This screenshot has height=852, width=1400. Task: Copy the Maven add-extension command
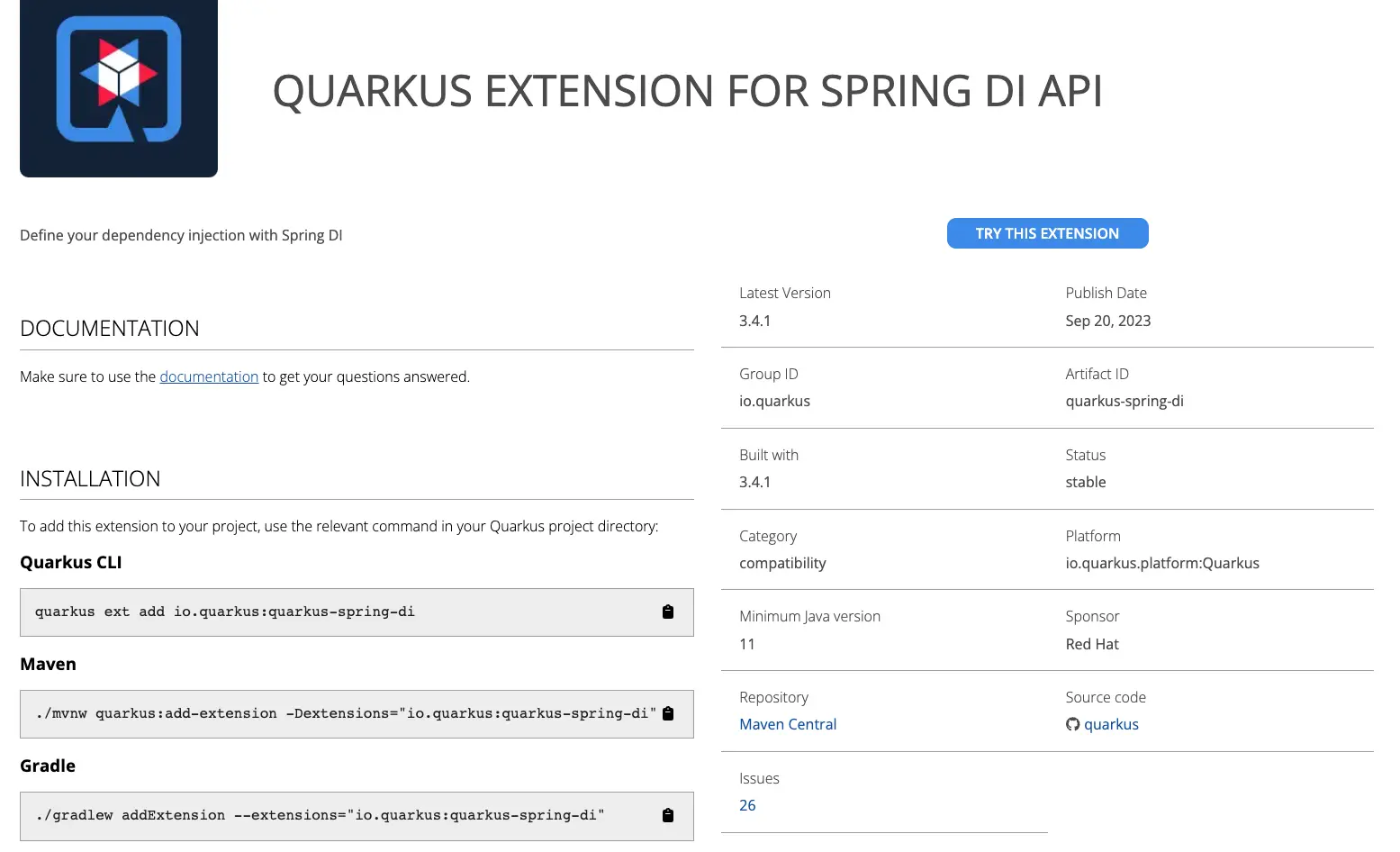coord(668,714)
